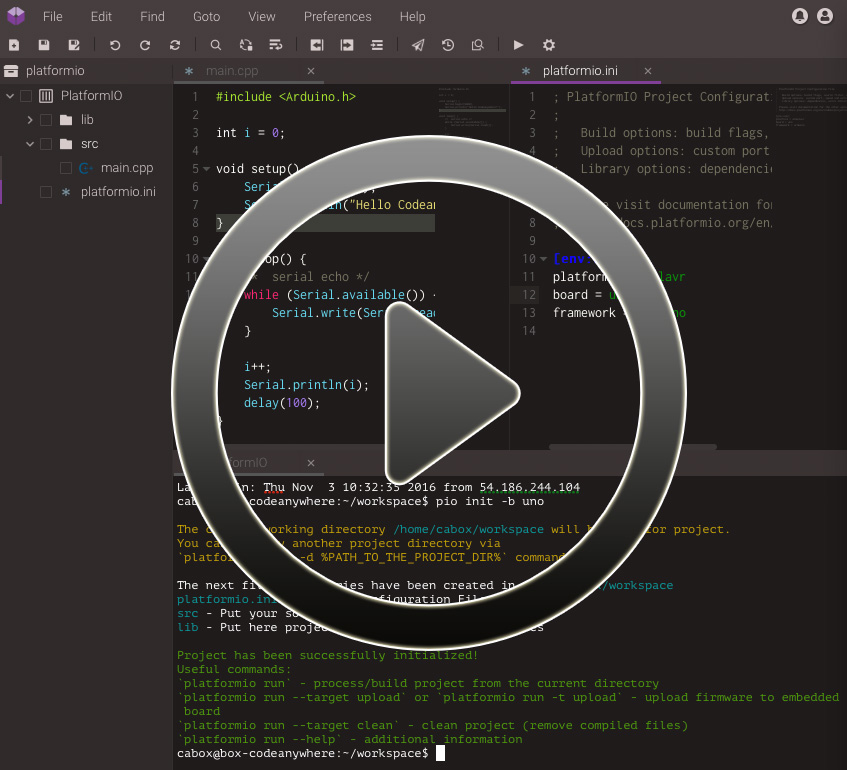The image size is (847, 770).
Task: Click the platformio.ini horizontal scrollbar
Action: pos(633,447)
